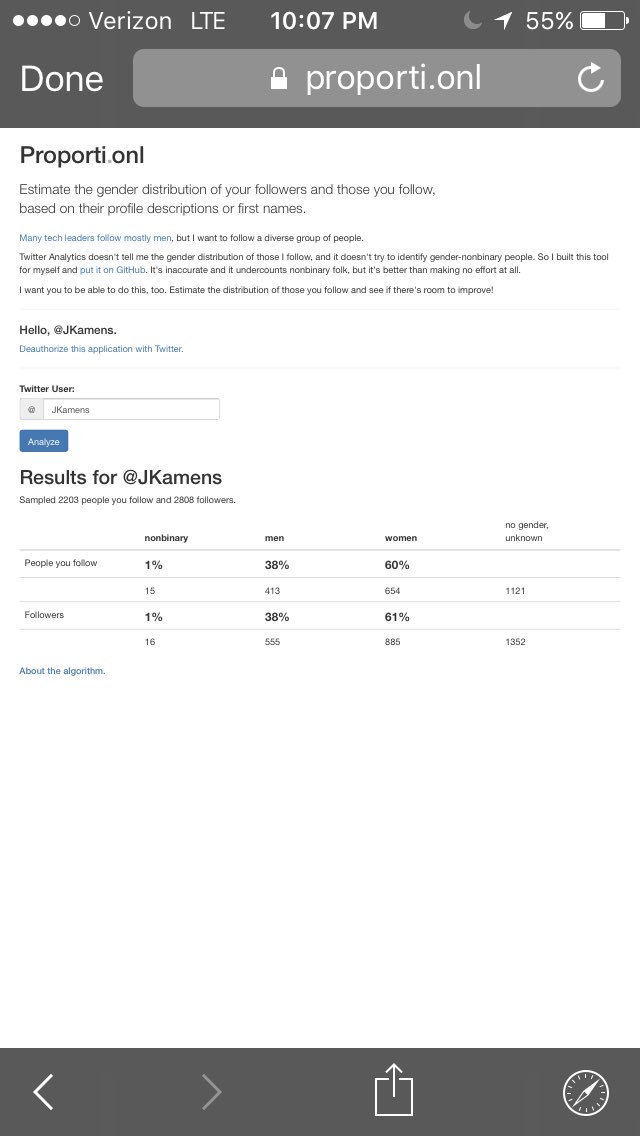Open the 'About the algorithm' link

click(x=62, y=671)
